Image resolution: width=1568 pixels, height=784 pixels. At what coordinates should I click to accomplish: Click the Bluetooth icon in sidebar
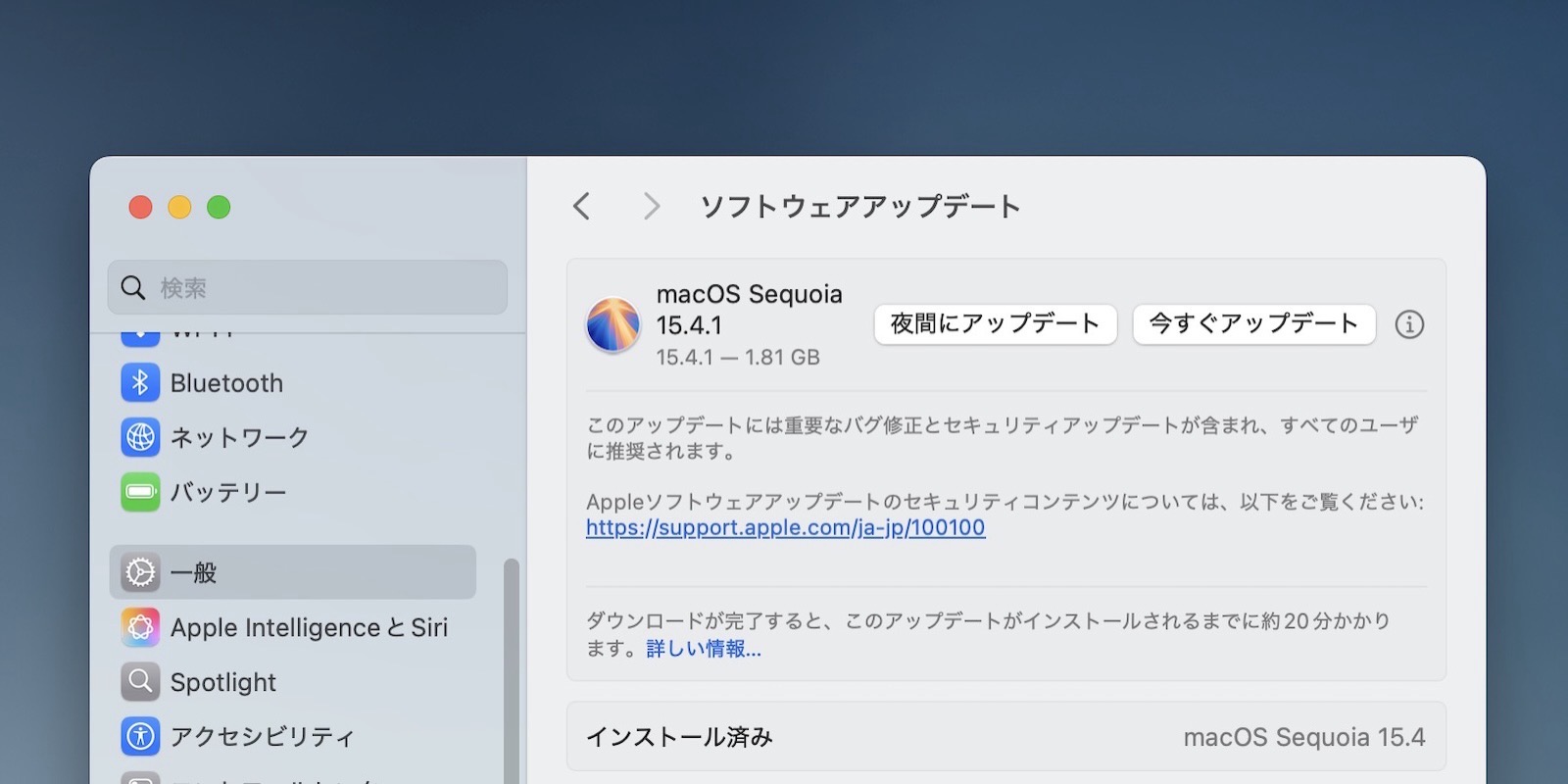(140, 383)
